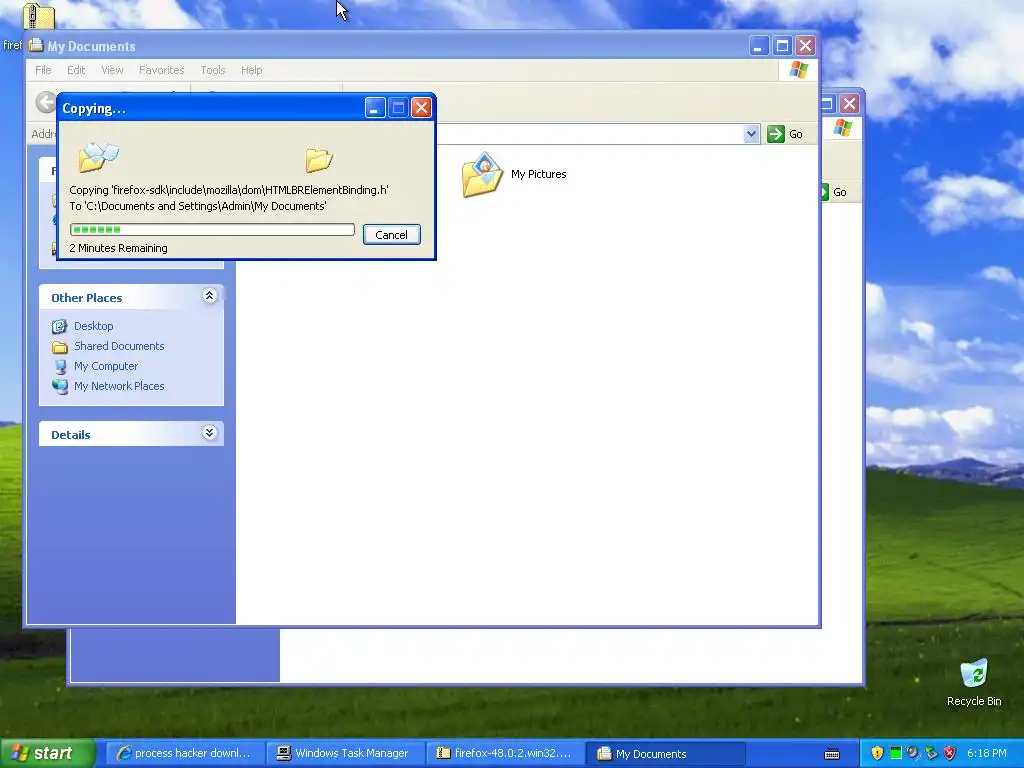The height and width of the screenshot is (768, 1024).
Task: Open the File menu
Action: click(43, 70)
